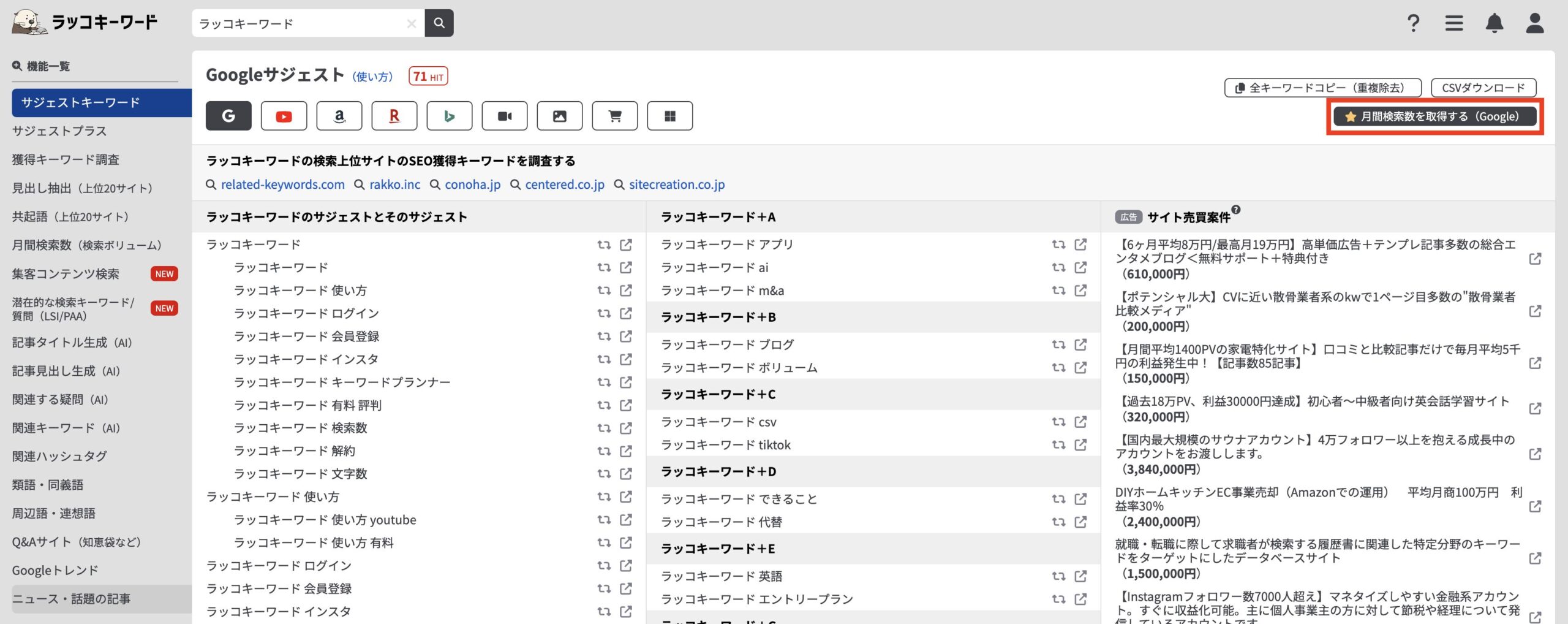
Task: Open external link for ラッコキーワード ログイン child row
Action: 625,313
